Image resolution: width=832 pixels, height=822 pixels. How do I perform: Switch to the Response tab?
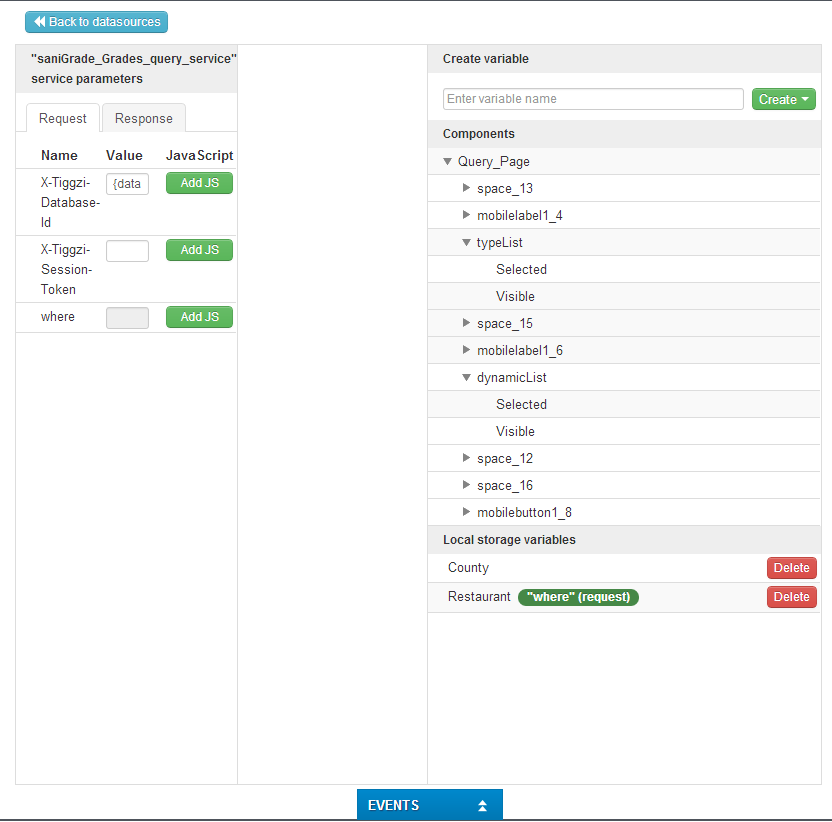[x=143, y=118]
